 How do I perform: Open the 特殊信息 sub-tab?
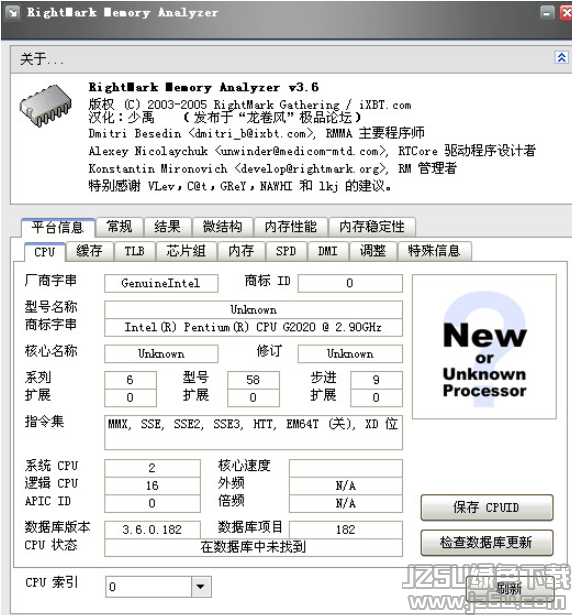point(434,251)
